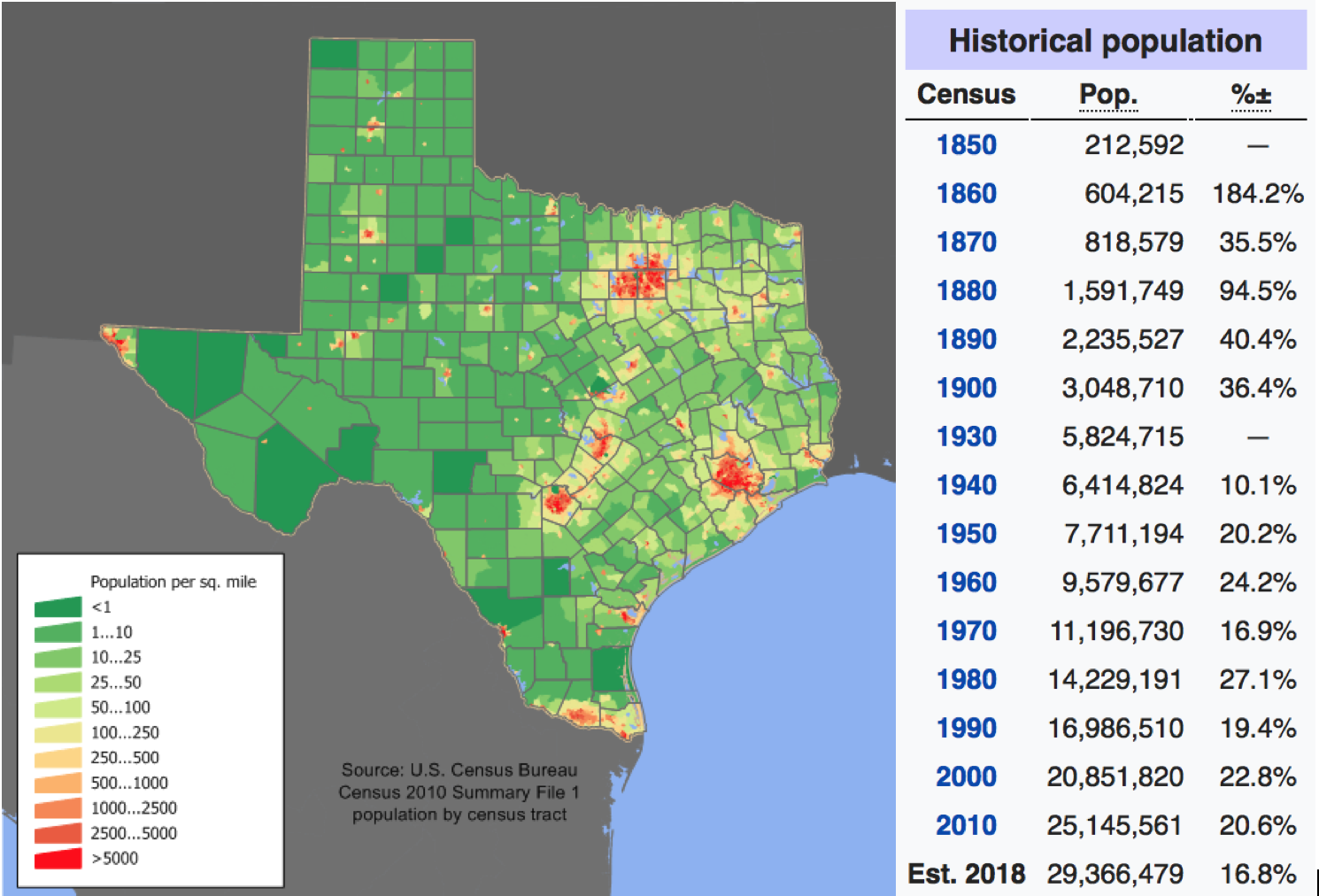Open the 2010 census link
Screen dimensions: 1319x896
[966, 827]
